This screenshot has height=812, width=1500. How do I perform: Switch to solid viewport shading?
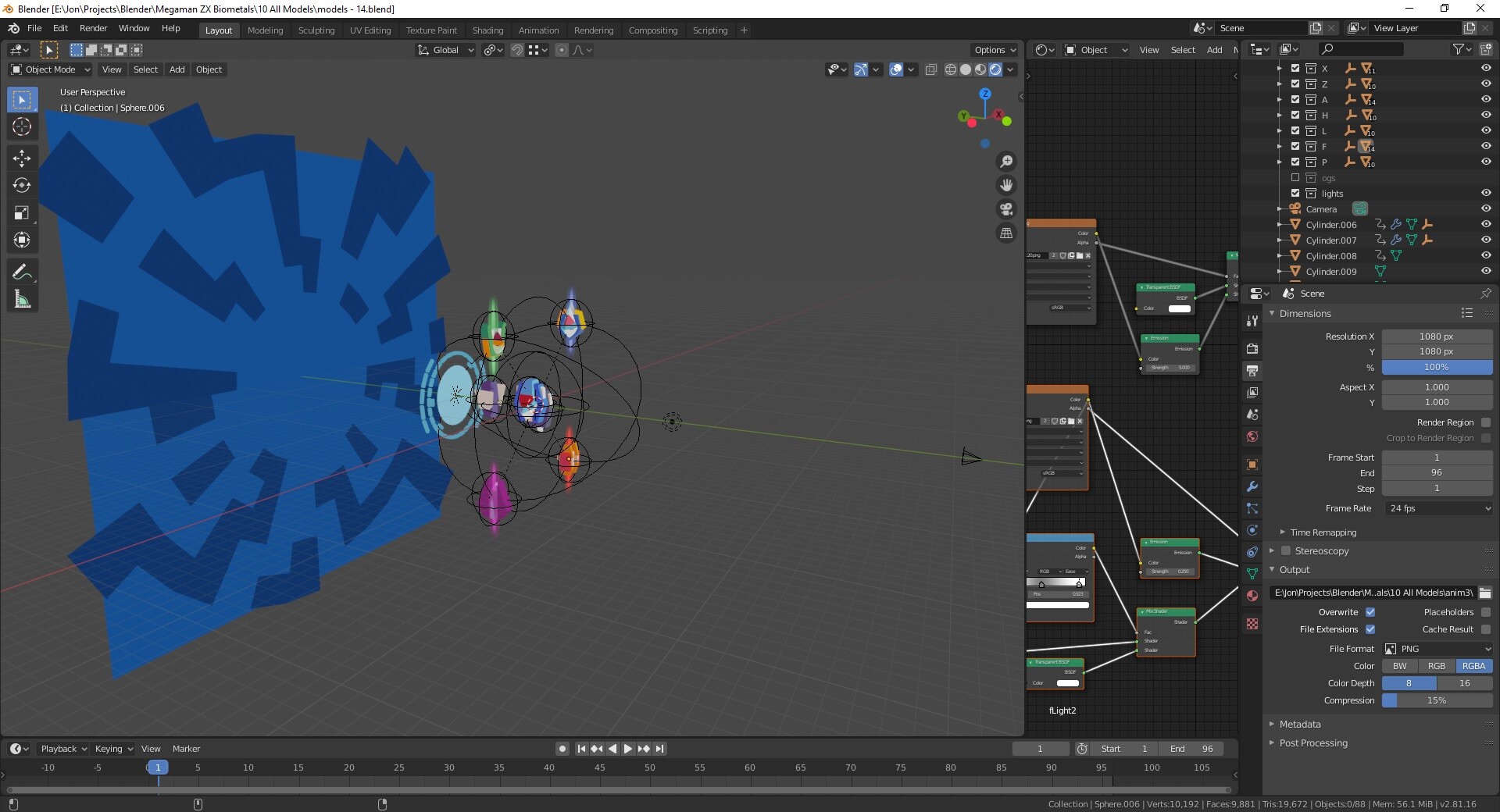click(x=966, y=69)
